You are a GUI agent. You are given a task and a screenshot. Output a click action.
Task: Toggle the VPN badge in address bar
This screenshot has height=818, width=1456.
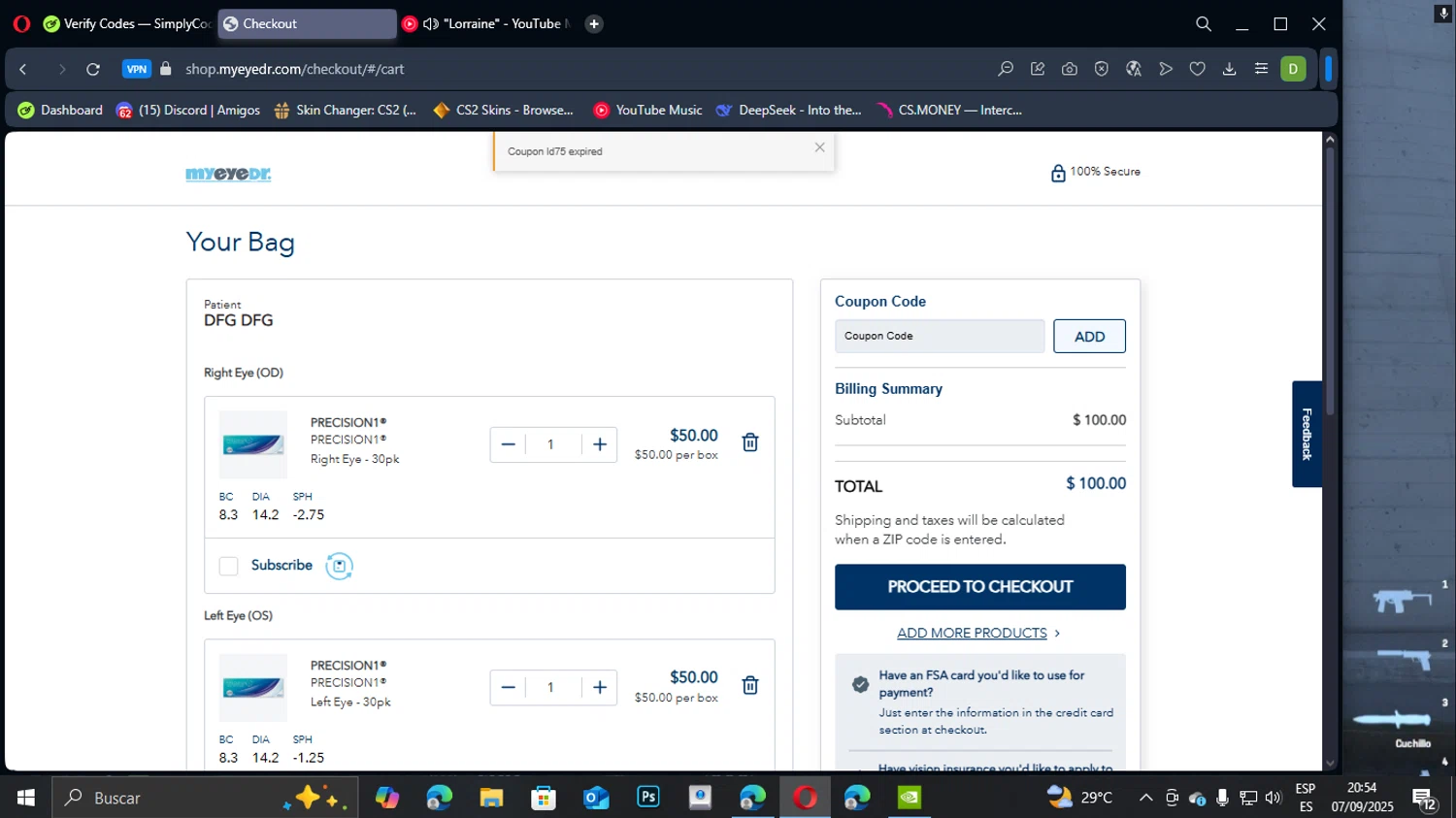point(137,69)
